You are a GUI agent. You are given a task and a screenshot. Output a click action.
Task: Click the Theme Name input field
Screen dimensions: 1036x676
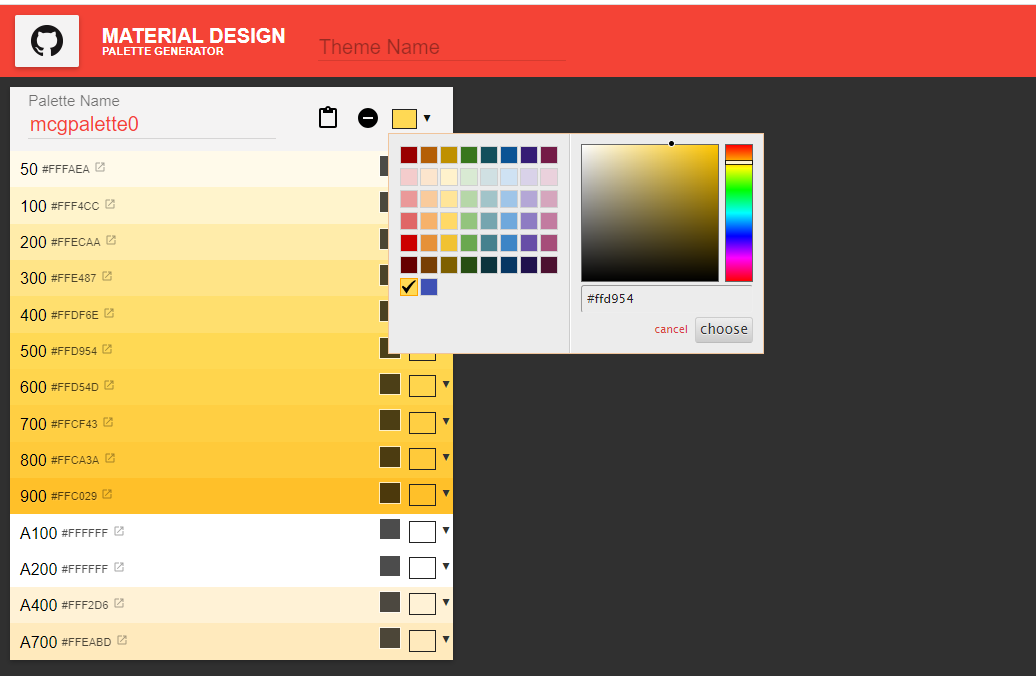click(441, 47)
